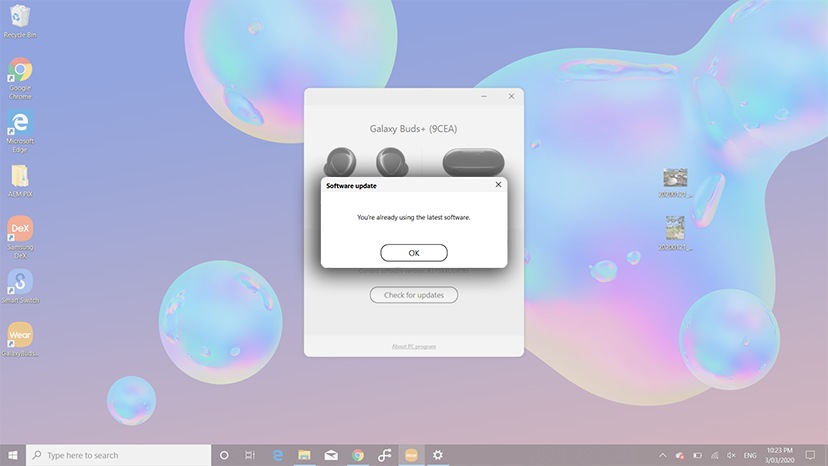Open GalaxyBuds Wear desktop shortcut

(x=20, y=339)
